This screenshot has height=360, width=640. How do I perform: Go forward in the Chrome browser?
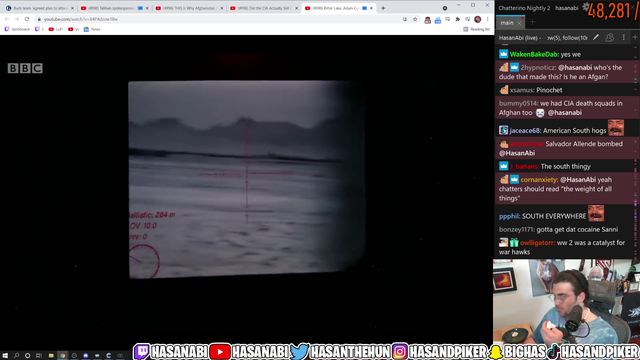point(17,19)
